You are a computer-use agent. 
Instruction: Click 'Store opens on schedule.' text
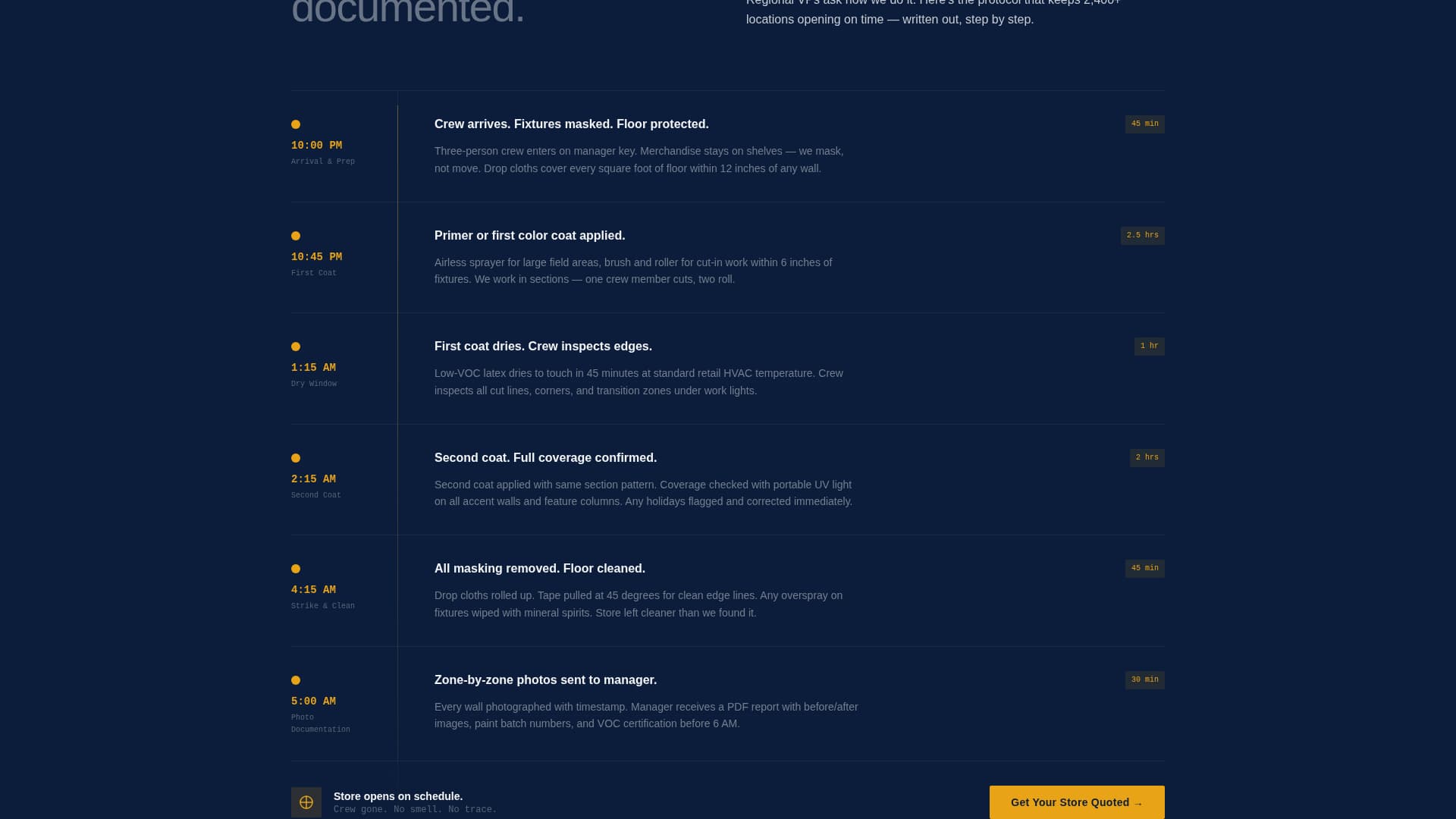[398, 796]
